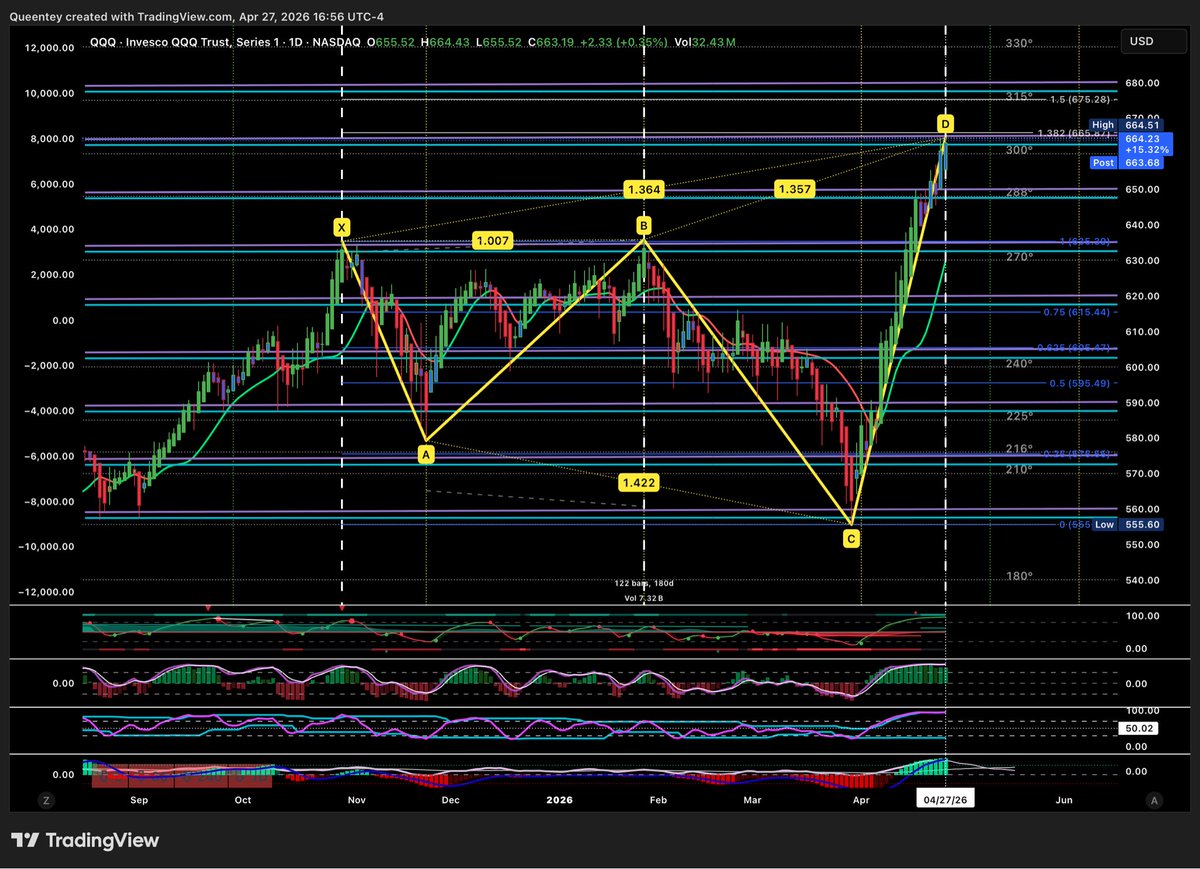The image size is (1200, 869).
Task: Select the X point label of the pattern
Action: (342, 227)
